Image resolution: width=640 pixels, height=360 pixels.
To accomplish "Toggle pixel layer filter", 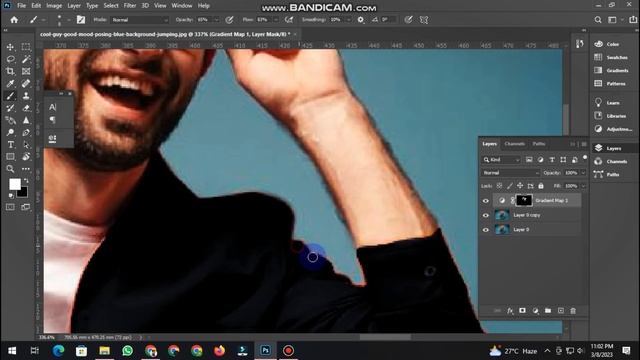I will [529, 160].
